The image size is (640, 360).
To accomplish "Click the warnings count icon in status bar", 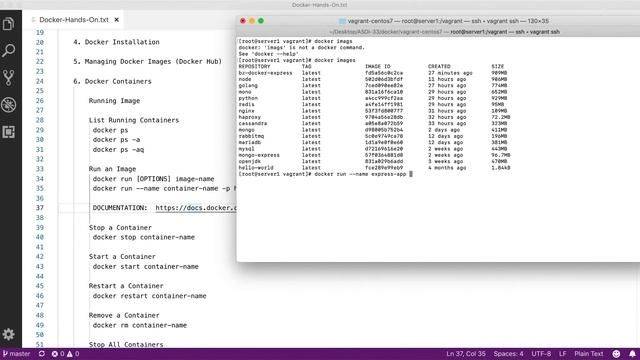I will coord(73,354).
